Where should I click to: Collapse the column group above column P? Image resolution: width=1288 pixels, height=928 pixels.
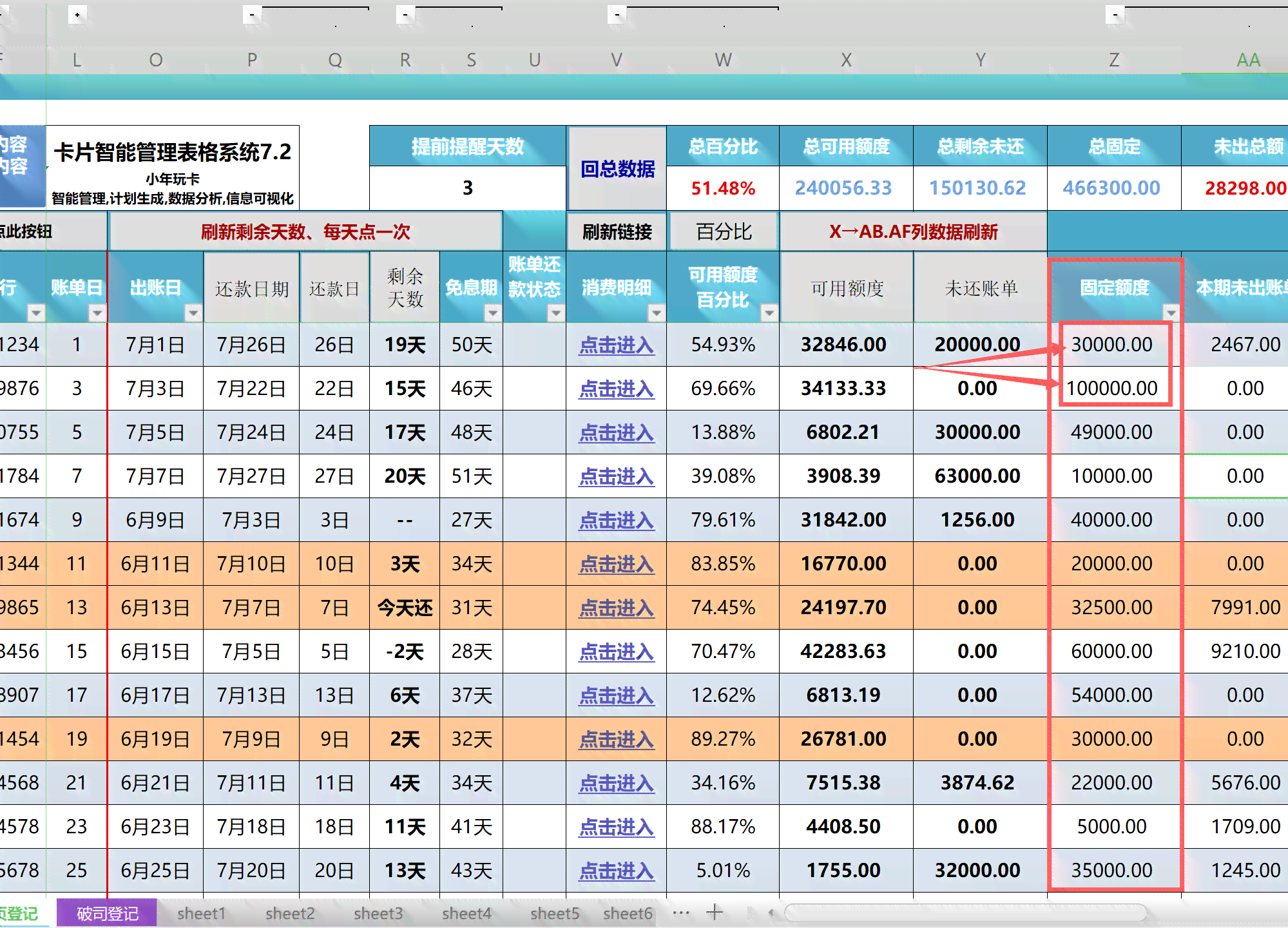(x=252, y=15)
